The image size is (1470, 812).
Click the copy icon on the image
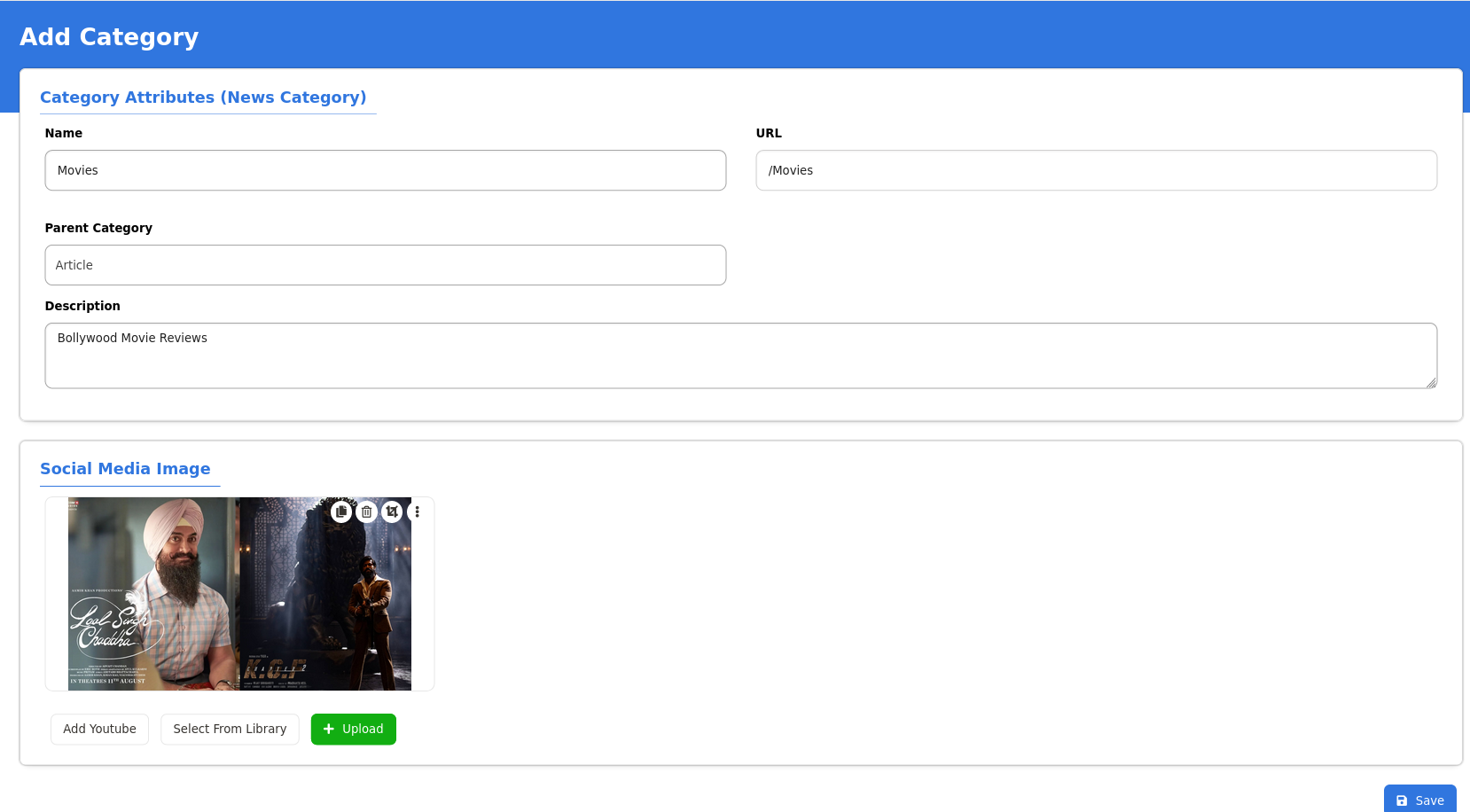(x=341, y=511)
